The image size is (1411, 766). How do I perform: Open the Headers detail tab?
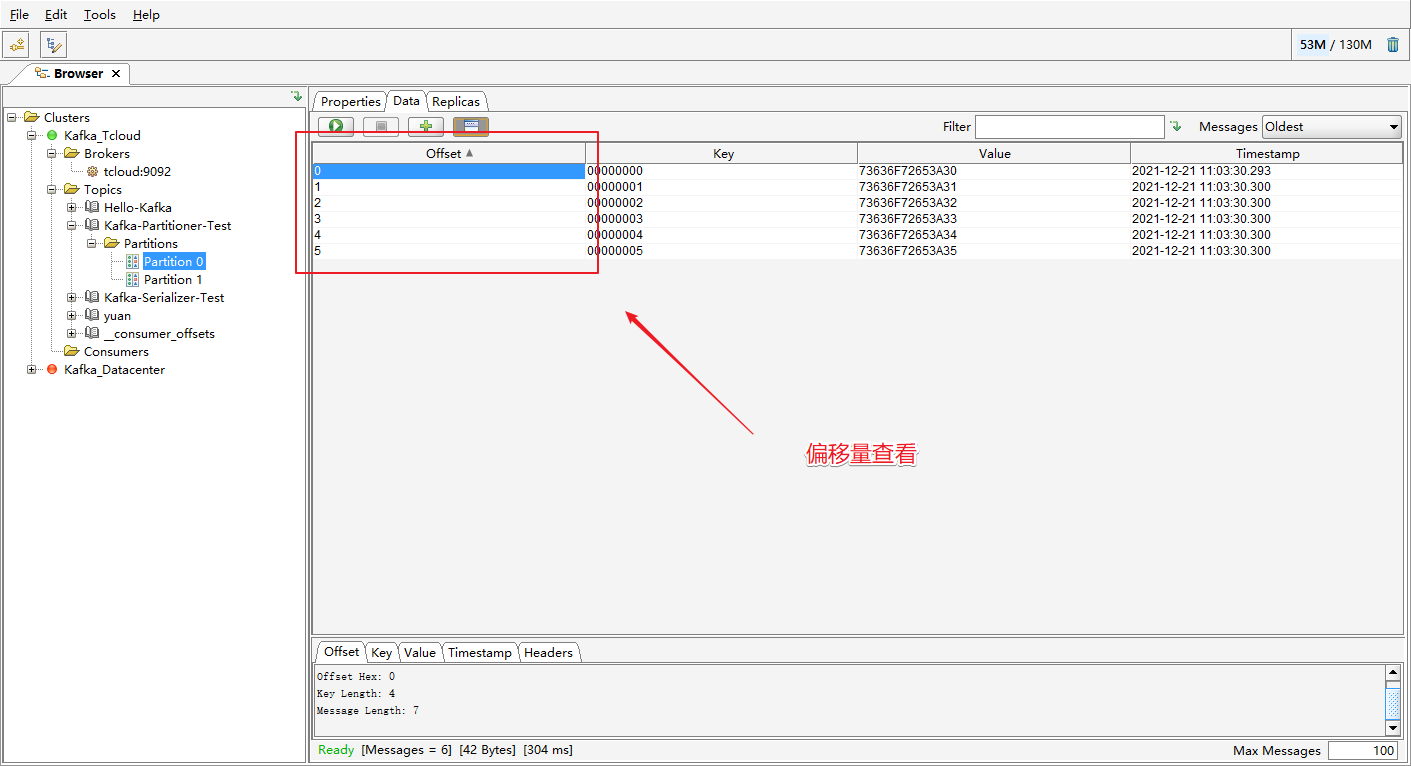click(548, 652)
